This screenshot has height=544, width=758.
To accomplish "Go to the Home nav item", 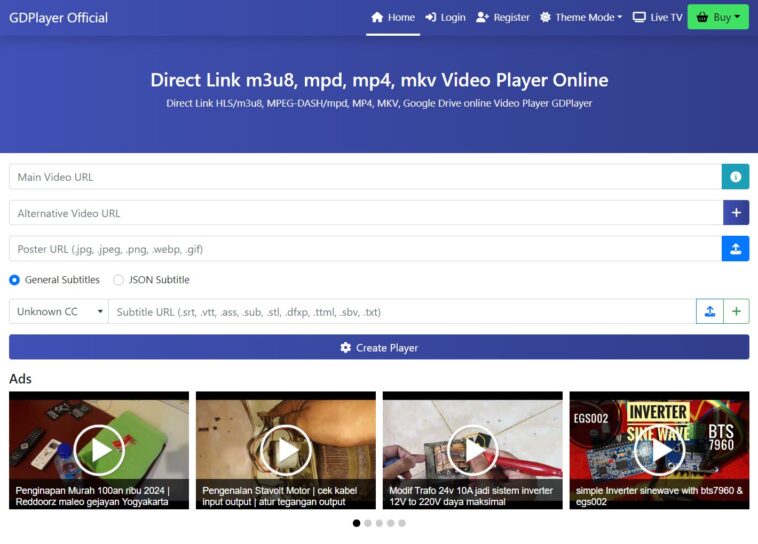I will 392,17.
